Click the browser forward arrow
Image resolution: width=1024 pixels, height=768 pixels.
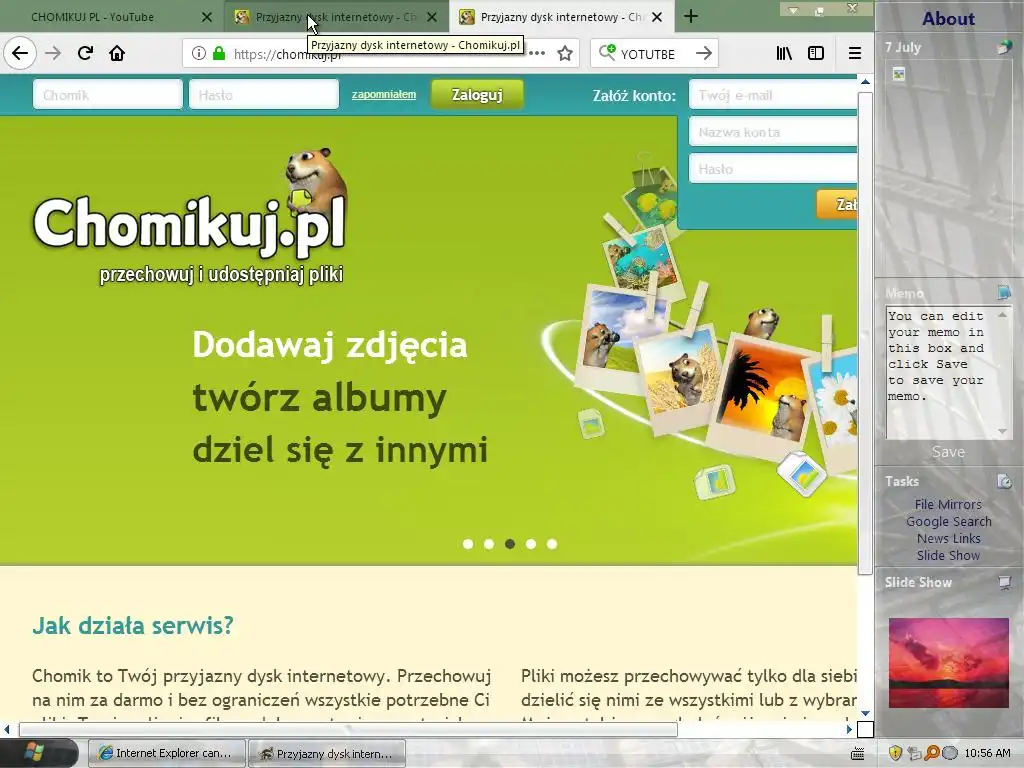coord(53,53)
